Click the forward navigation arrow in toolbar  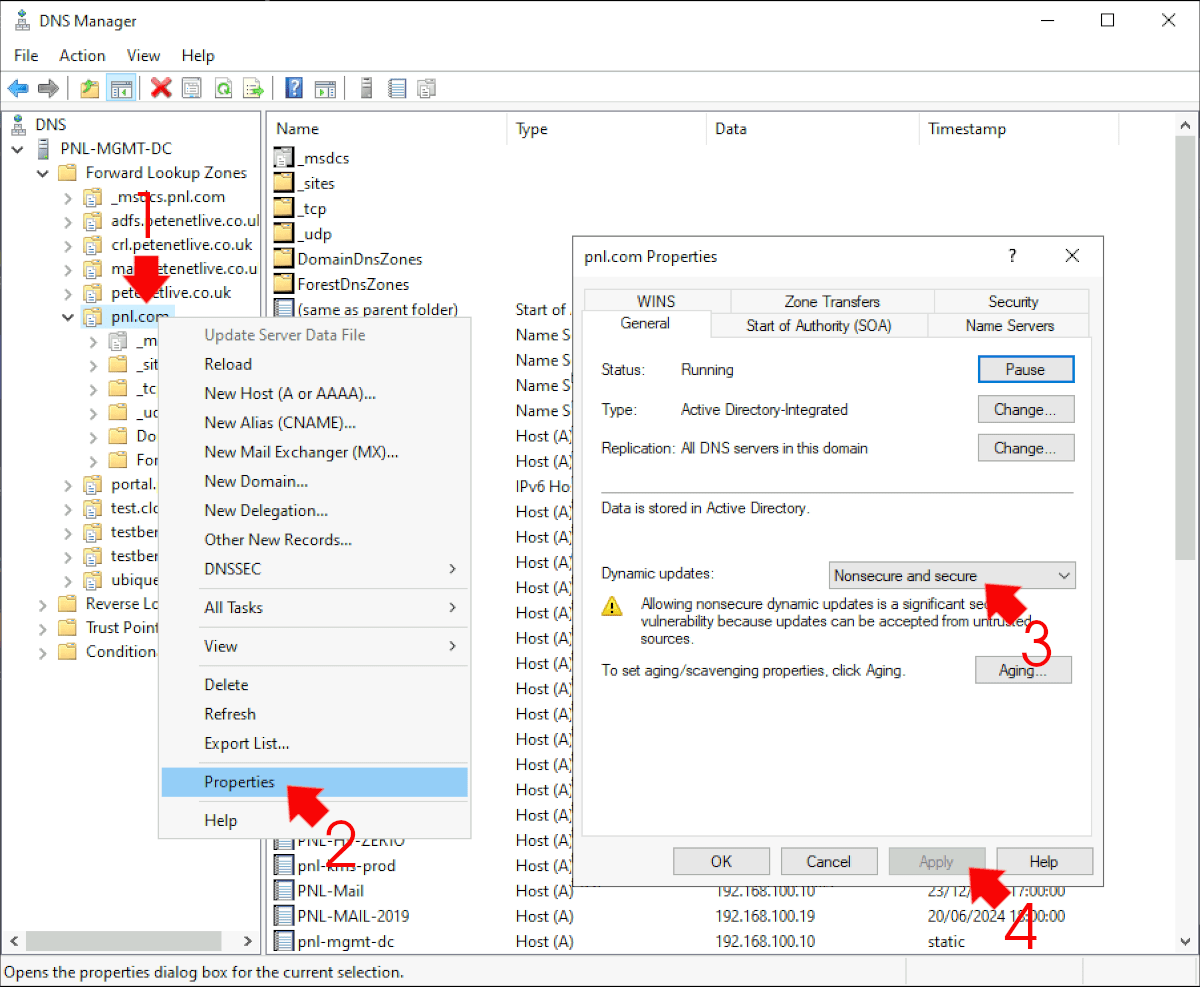point(48,88)
